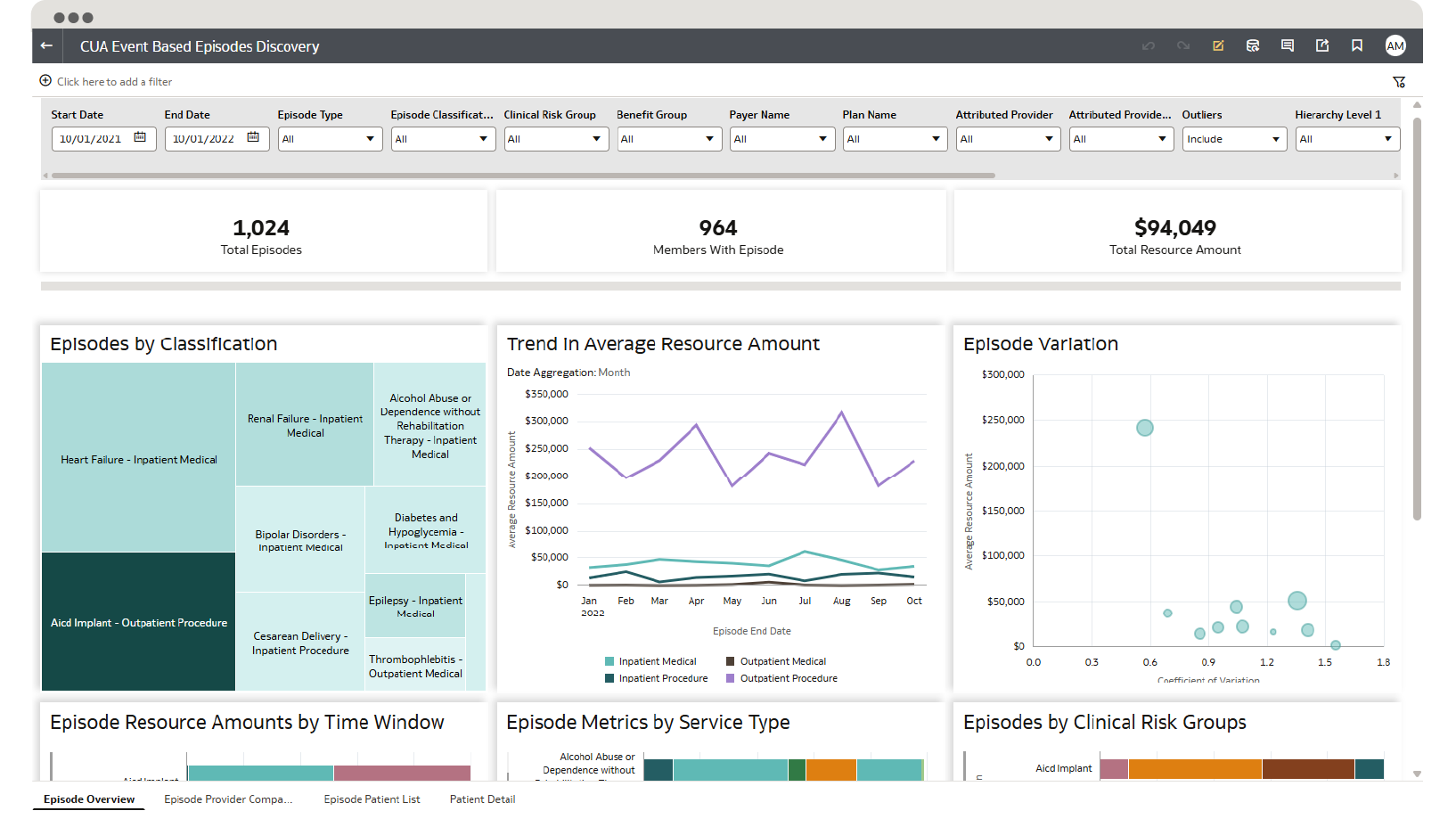Bookmark this dashboard with the bookmark icon

pos(1356,45)
